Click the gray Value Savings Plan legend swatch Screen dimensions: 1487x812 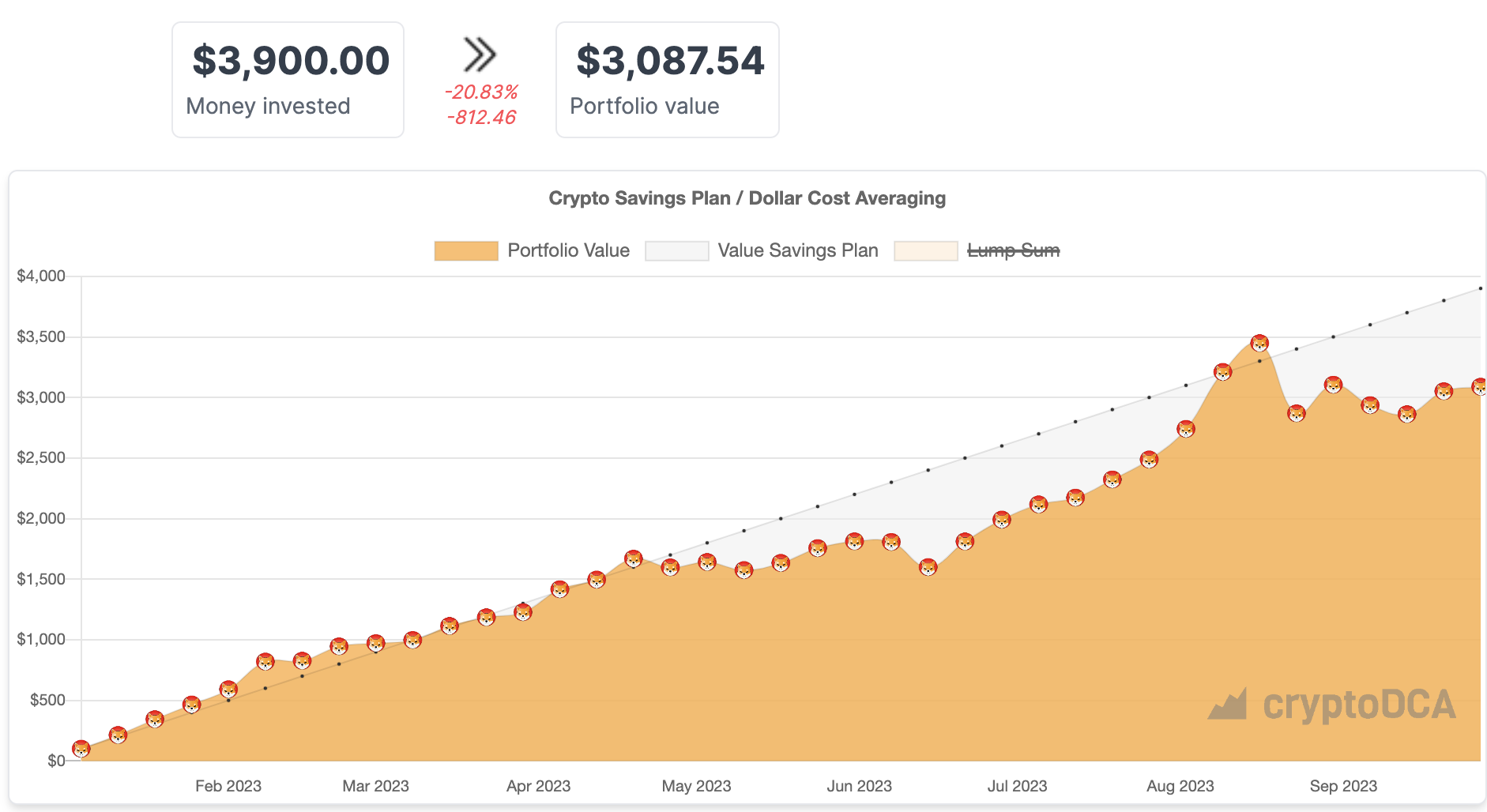pos(676,251)
